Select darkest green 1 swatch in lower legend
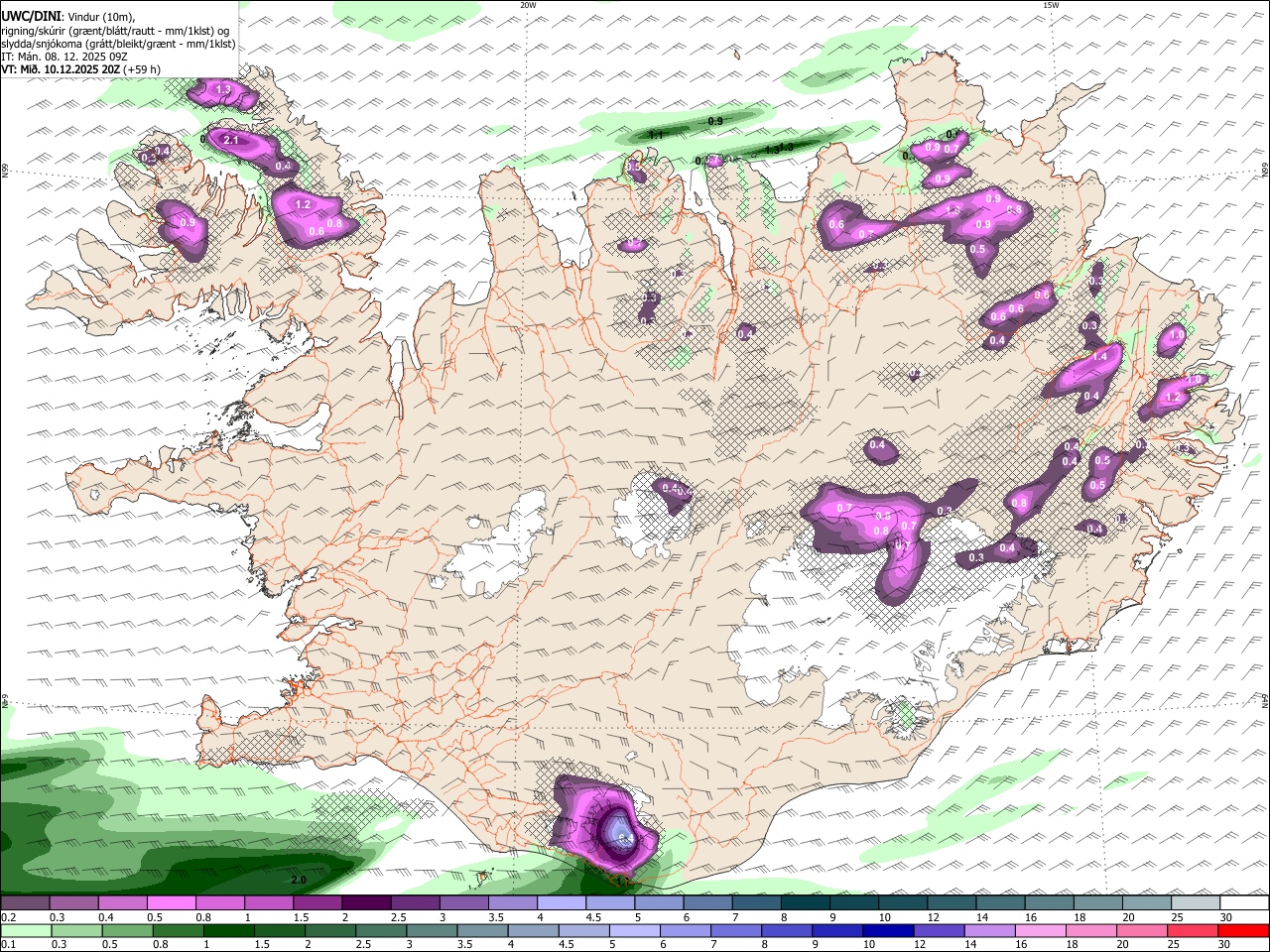Image resolution: width=1270 pixels, height=952 pixels. (228, 931)
